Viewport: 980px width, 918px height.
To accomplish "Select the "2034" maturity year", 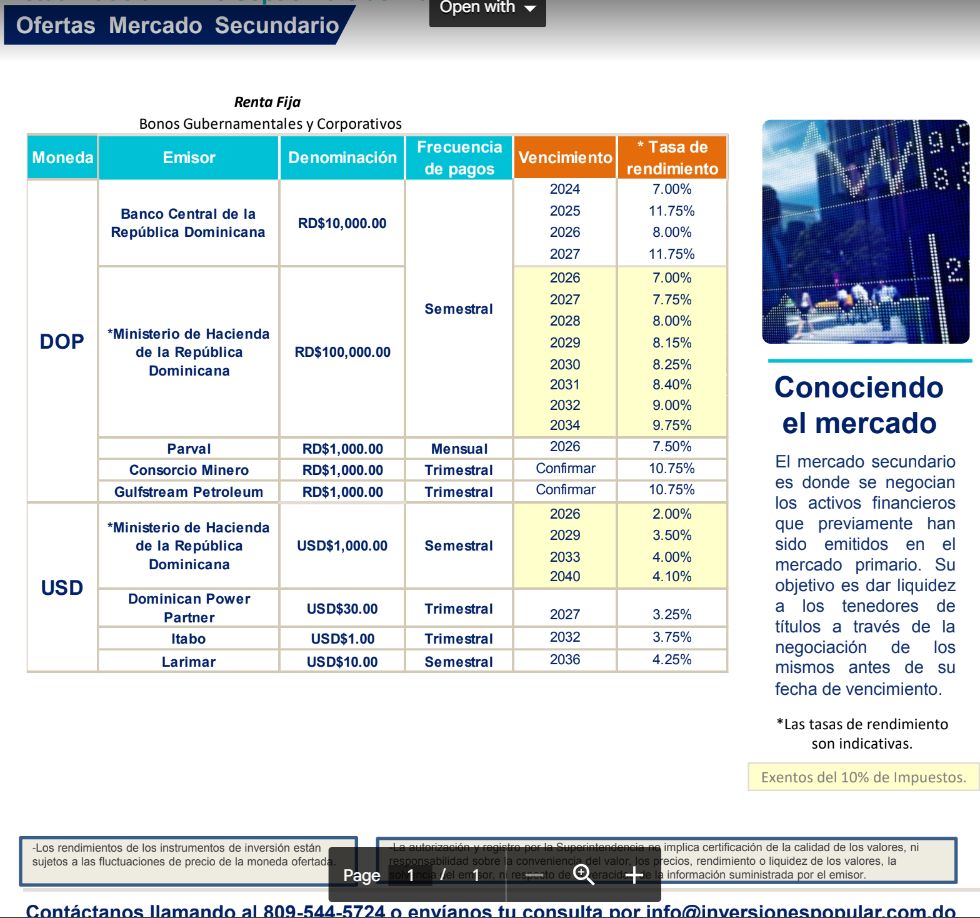I will coord(565,425).
